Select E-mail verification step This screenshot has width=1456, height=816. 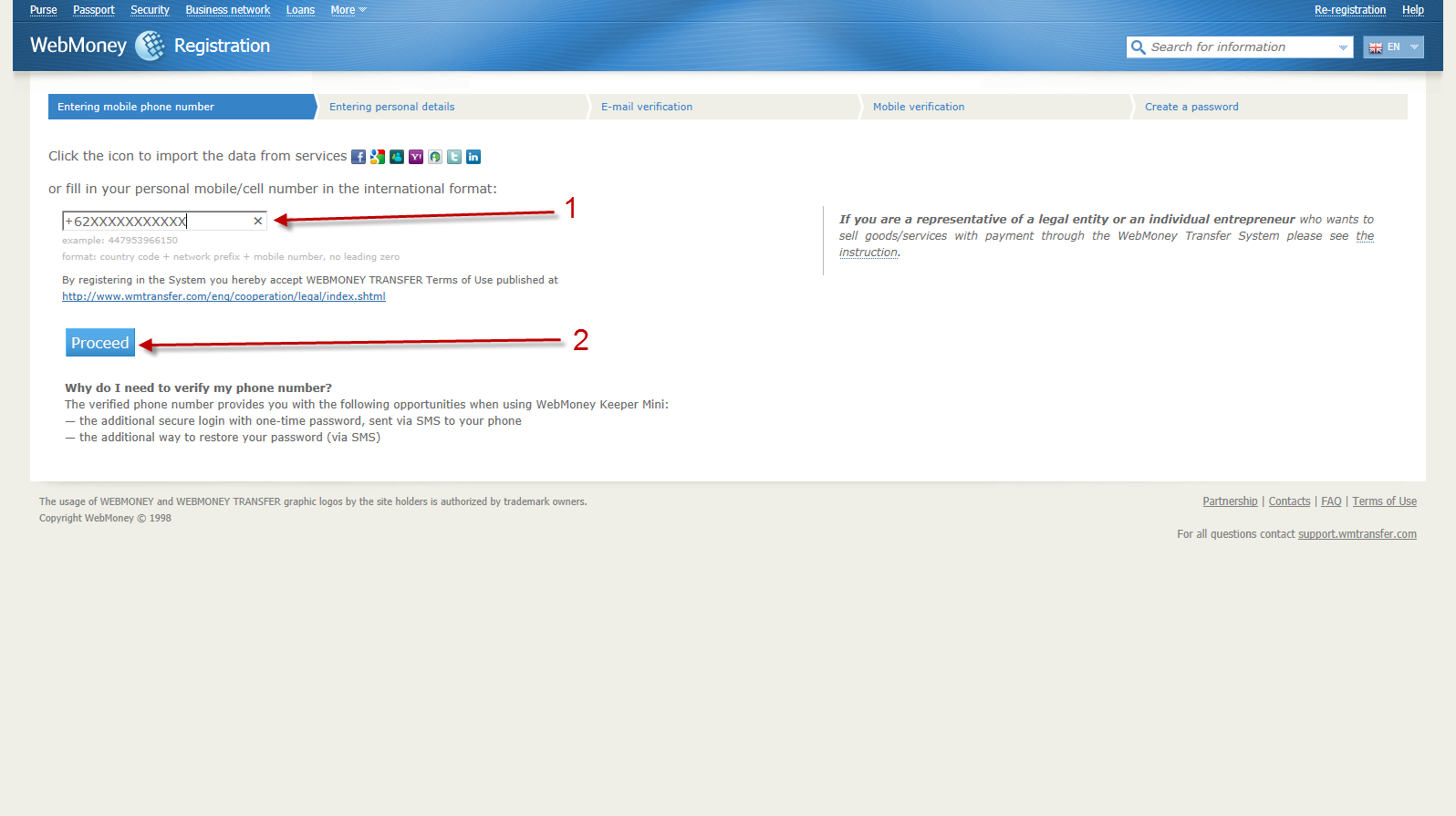(725, 107)
